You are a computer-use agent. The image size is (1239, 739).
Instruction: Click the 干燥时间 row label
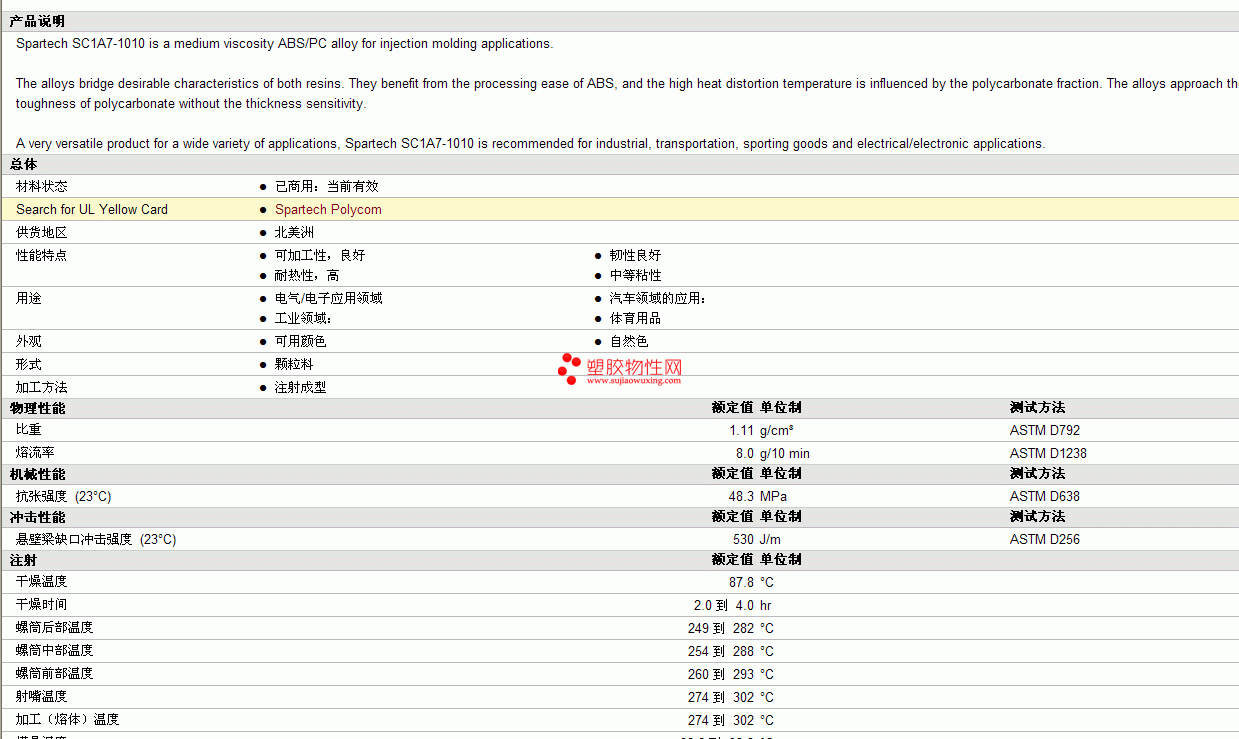click(x=42, y=604)
